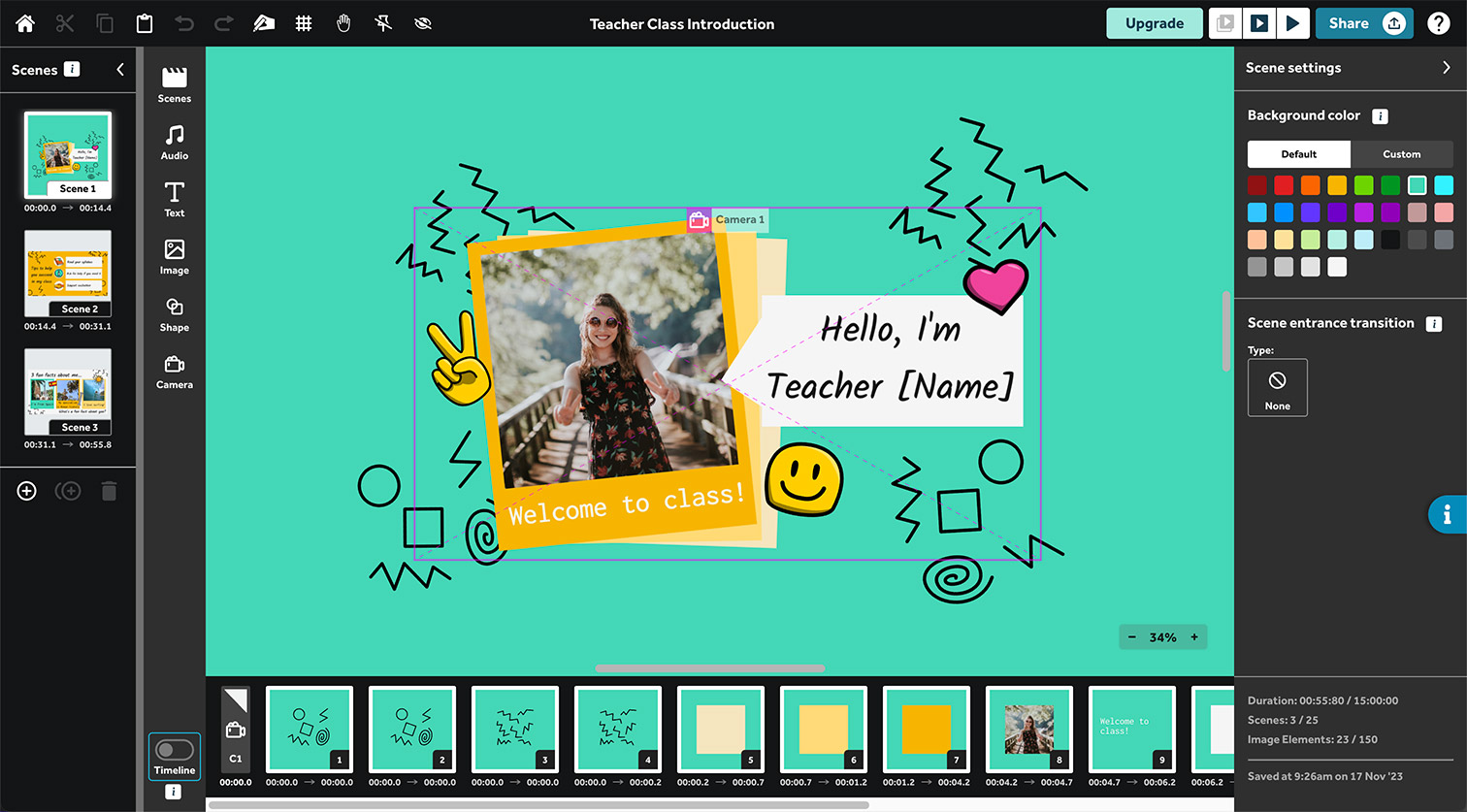The height and width of the screenshot is (812, 1467).
Task: Toggle the grid overlay
Action: 304,23
